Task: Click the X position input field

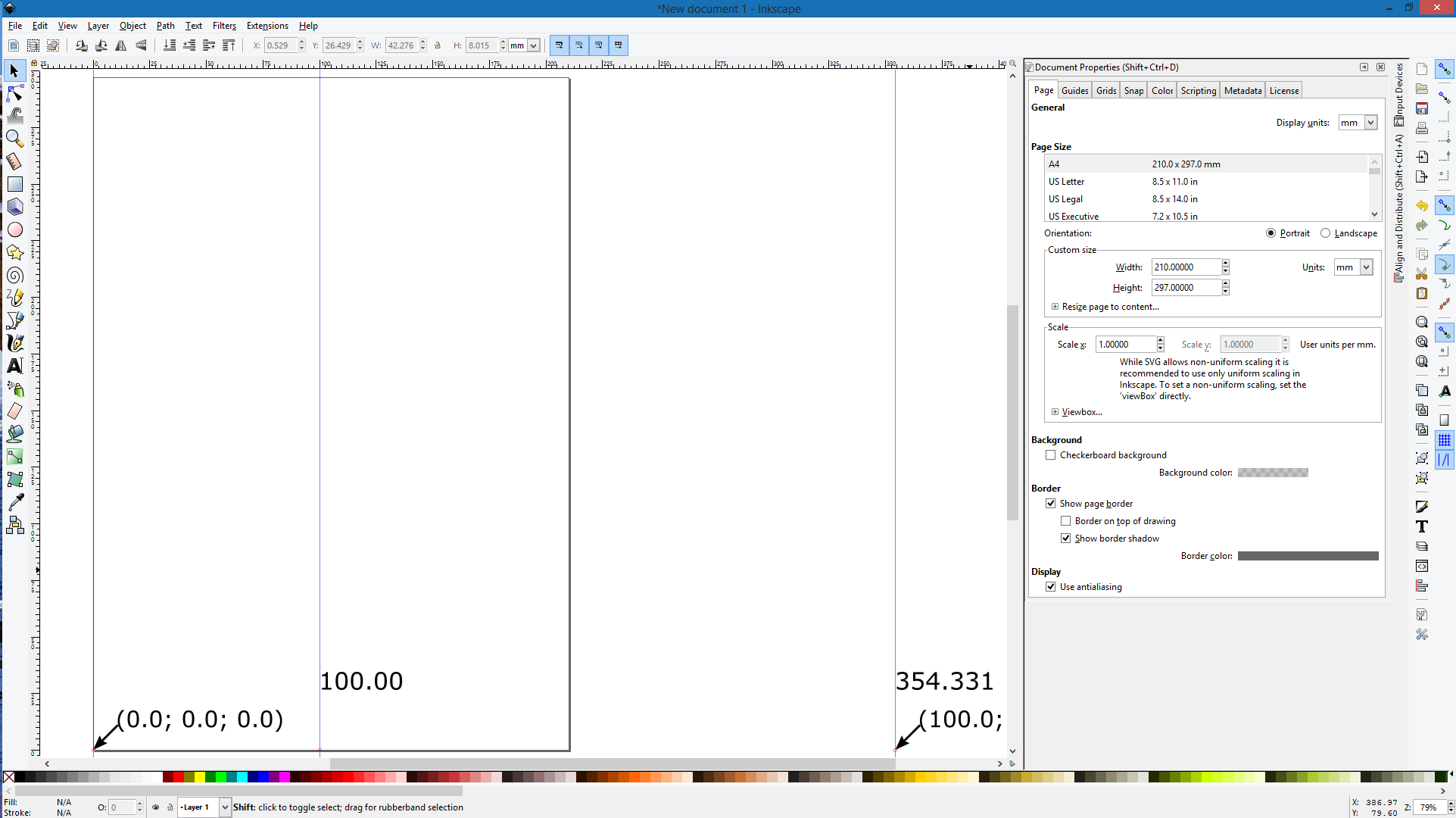Action: [280, 45]
